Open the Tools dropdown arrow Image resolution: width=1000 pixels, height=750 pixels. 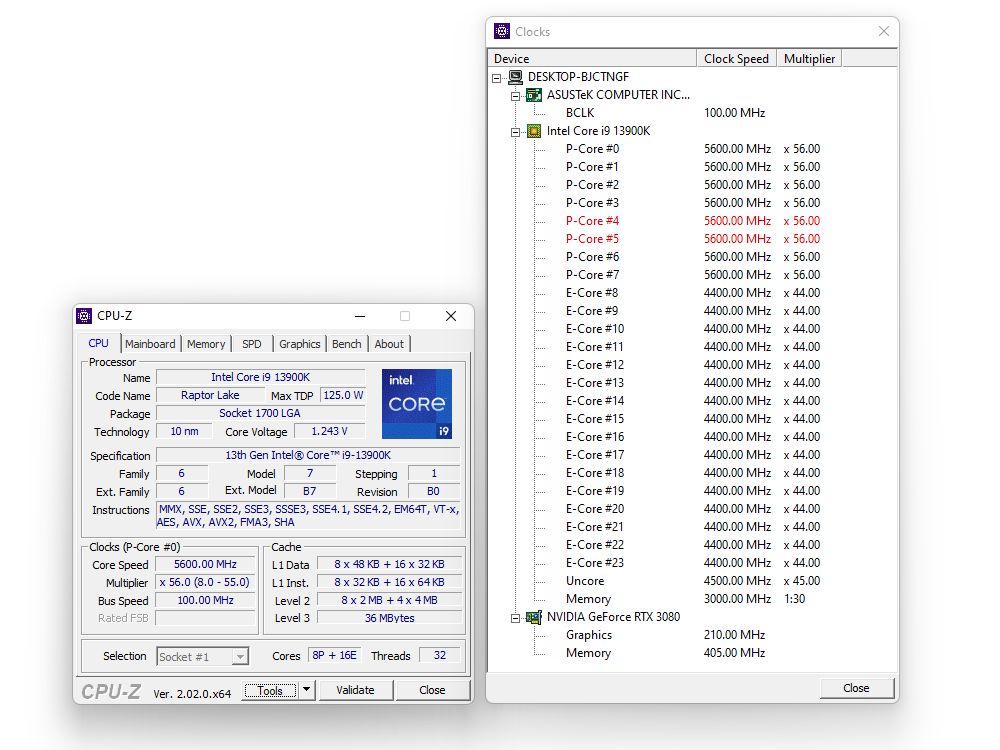[307, 689]
